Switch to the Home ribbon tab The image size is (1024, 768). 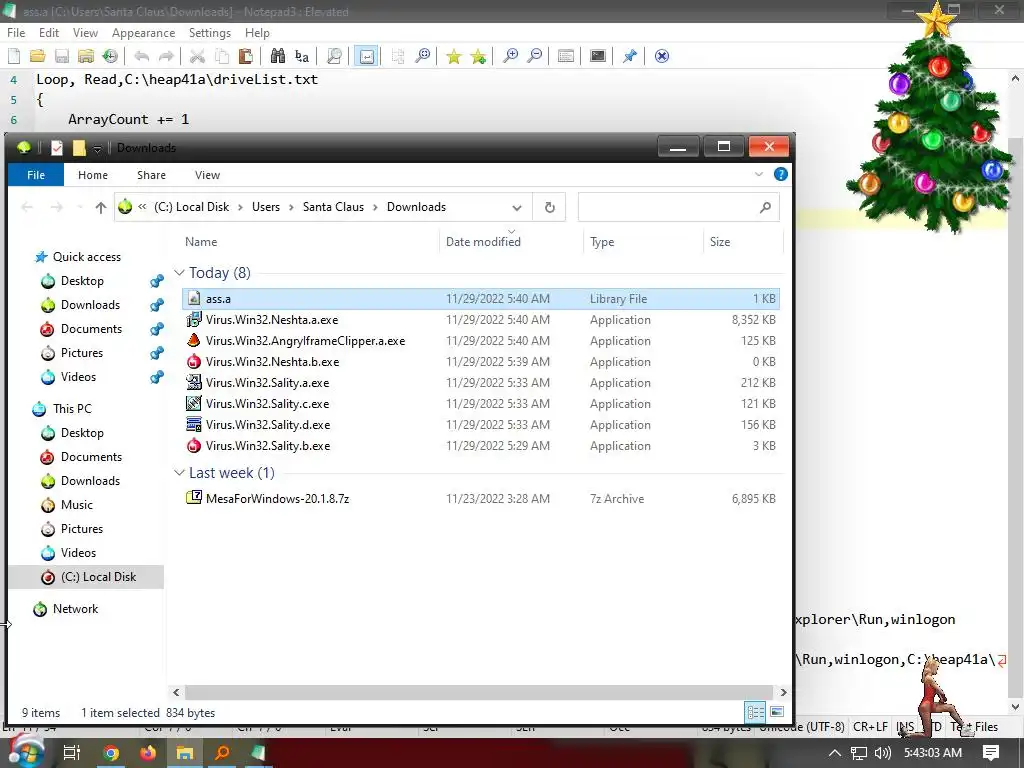point(93,175)
